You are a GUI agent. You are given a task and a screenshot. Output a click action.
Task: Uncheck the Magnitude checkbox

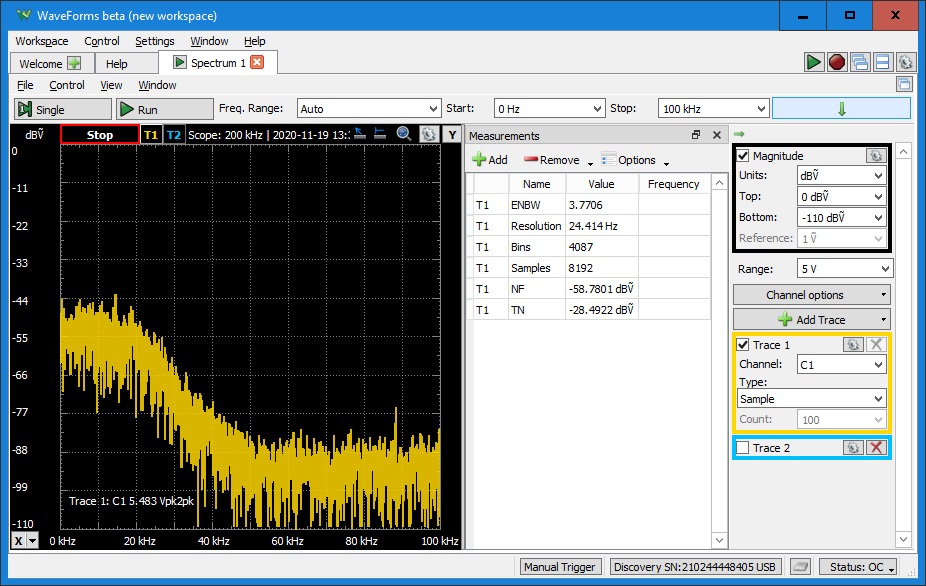click(743, 156)
